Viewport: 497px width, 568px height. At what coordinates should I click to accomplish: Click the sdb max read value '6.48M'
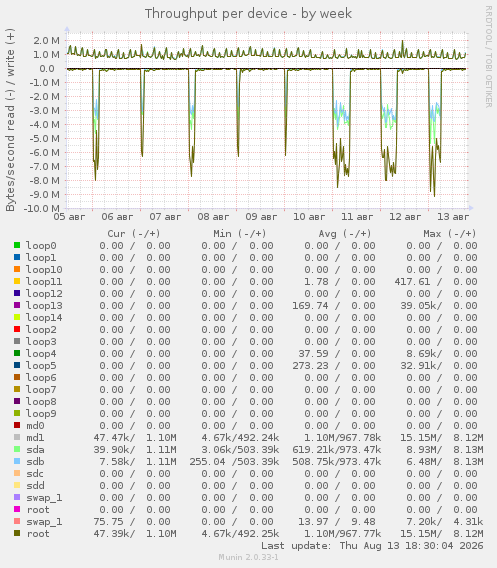pyautogui.click(x=422, y=462)
